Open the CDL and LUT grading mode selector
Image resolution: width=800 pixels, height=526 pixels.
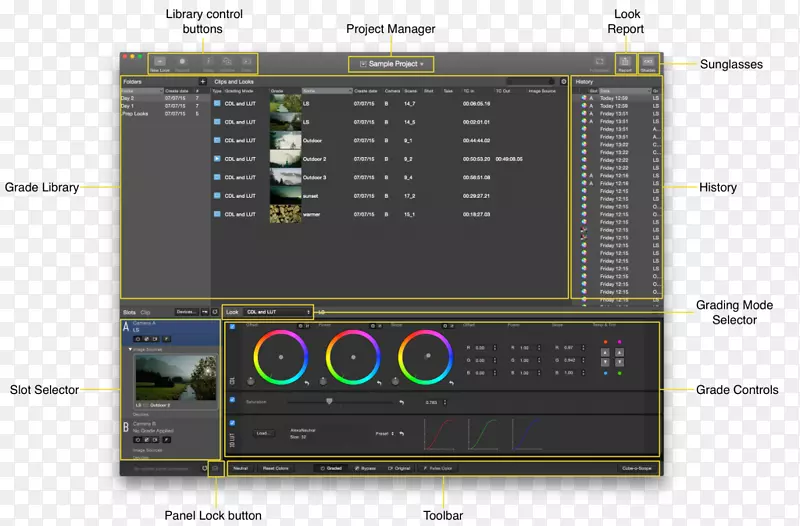tap(277, 312)
